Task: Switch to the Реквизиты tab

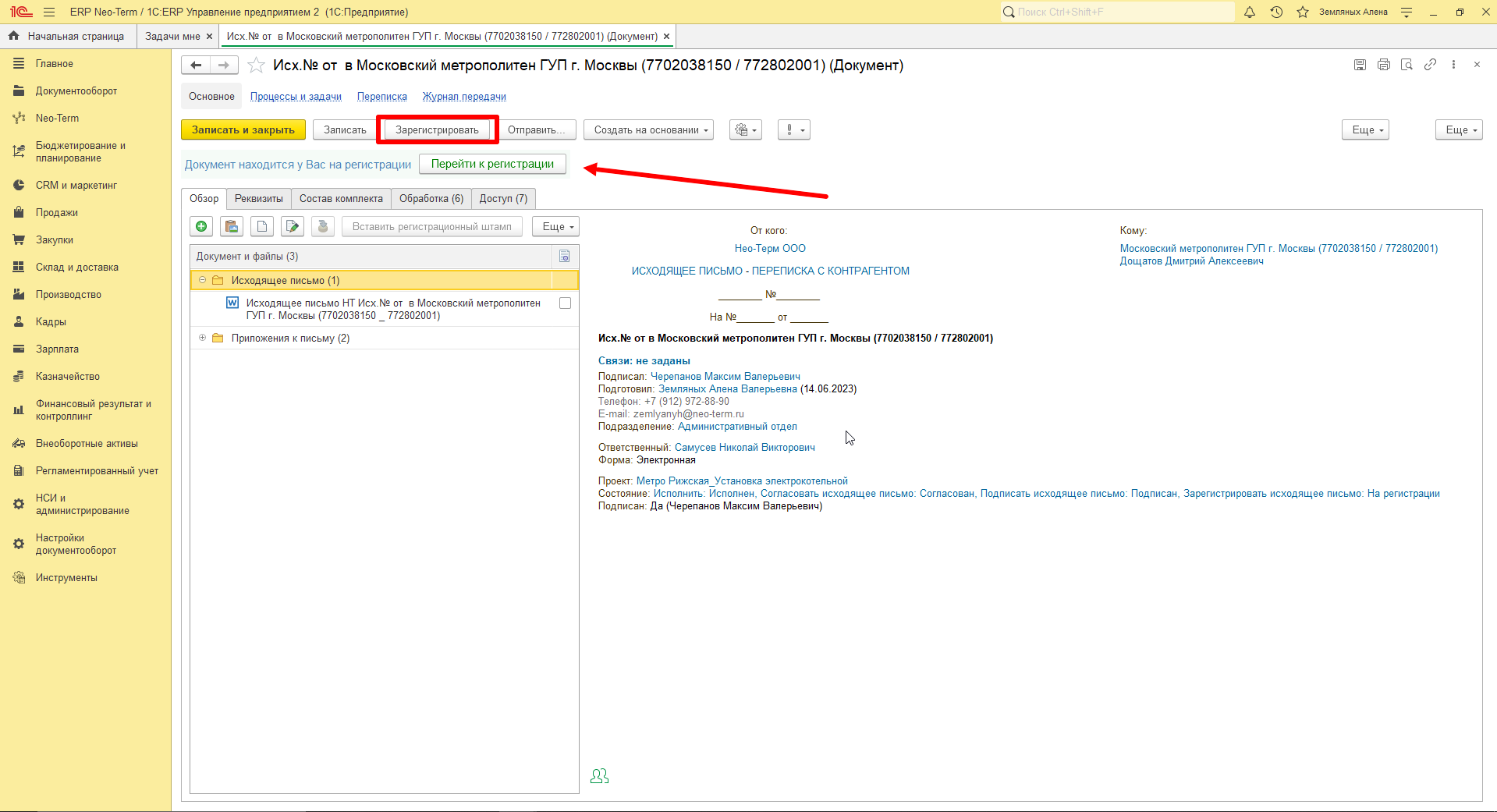Action: coord(259,199)
